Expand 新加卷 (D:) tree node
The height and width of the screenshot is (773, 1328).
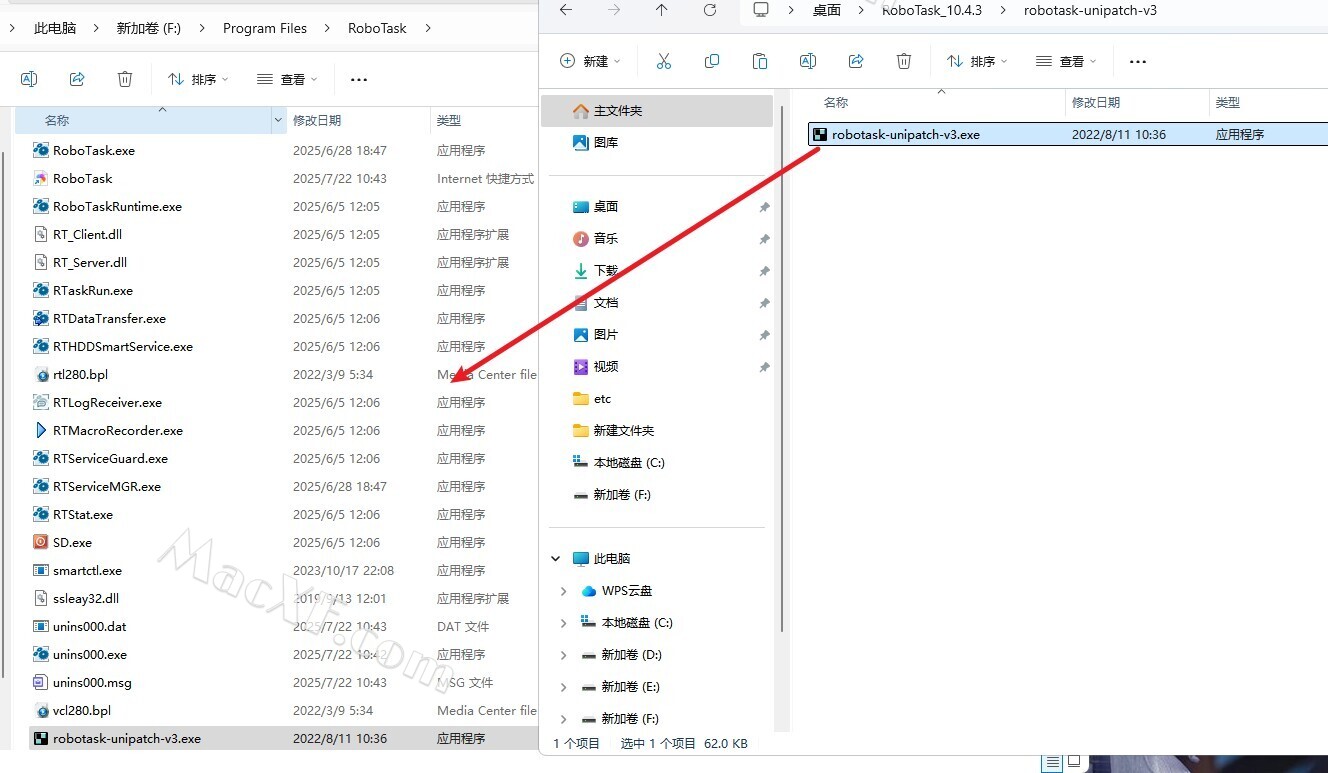point(564,654)
